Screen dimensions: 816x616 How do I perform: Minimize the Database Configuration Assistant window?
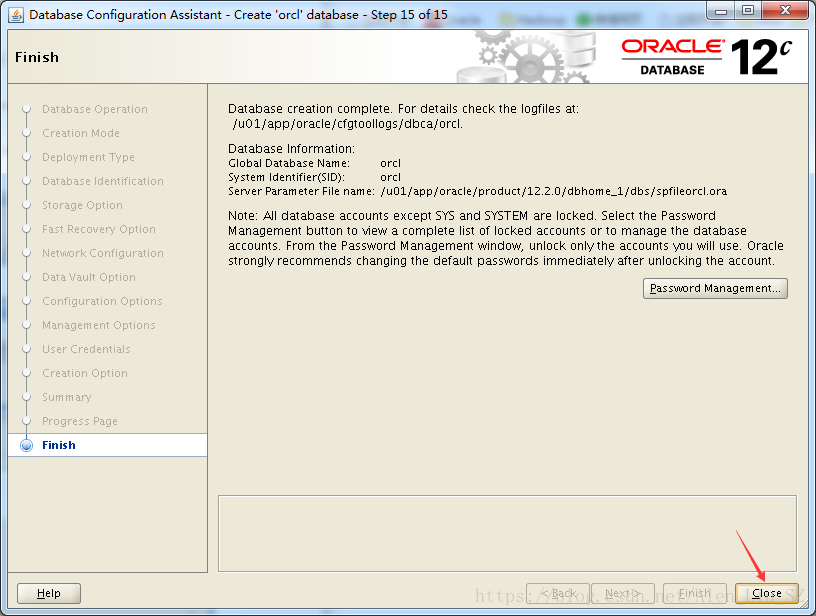(721, 11)
